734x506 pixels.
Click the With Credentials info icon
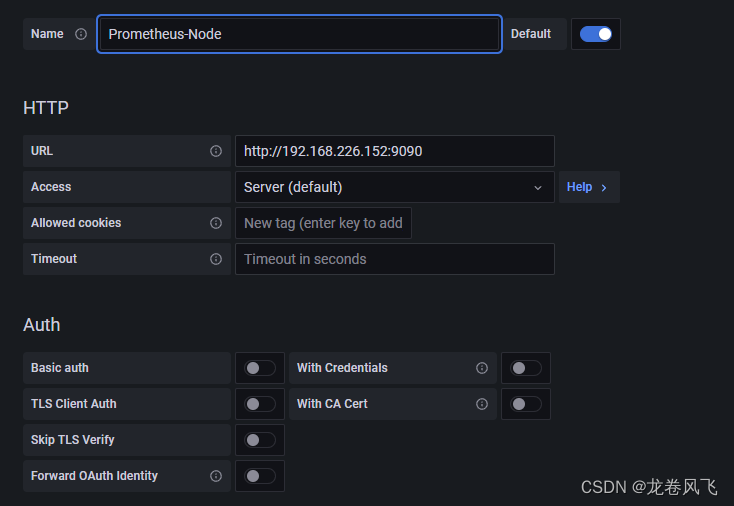(482, 368)
